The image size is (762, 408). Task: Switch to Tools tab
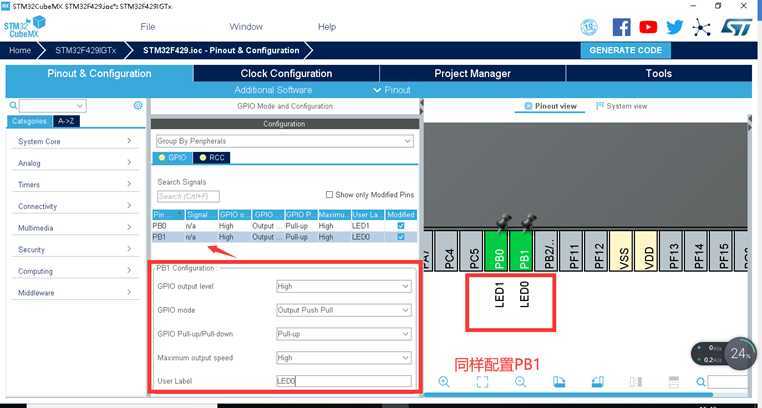[x=659, y=74]
